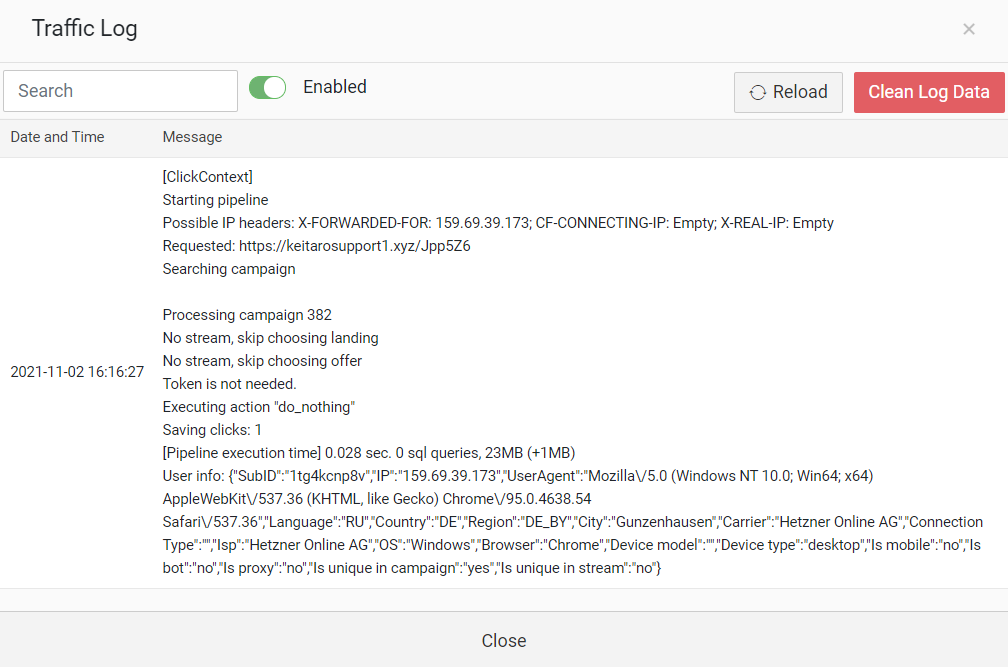Click the Reload circular arrow icon

coord(758,93)
